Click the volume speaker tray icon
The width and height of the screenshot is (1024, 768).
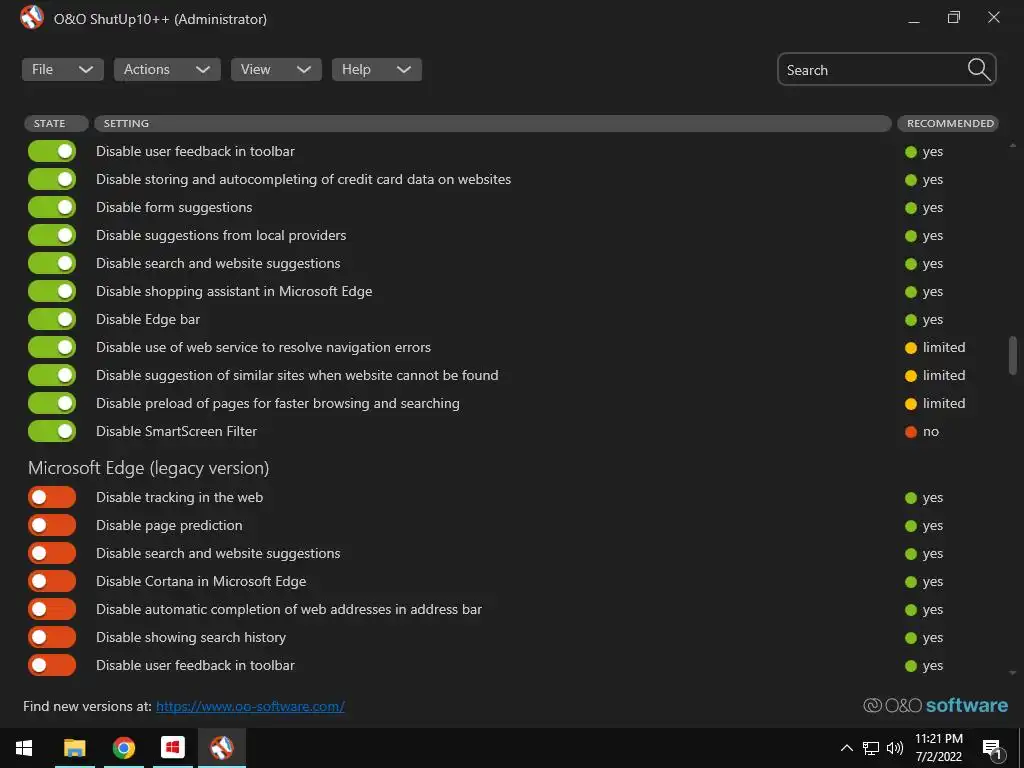[895, 748]
